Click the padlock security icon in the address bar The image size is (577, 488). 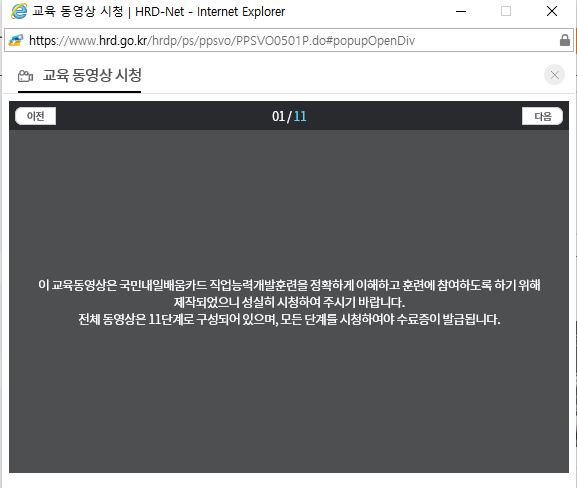click(x=564, y=40)
